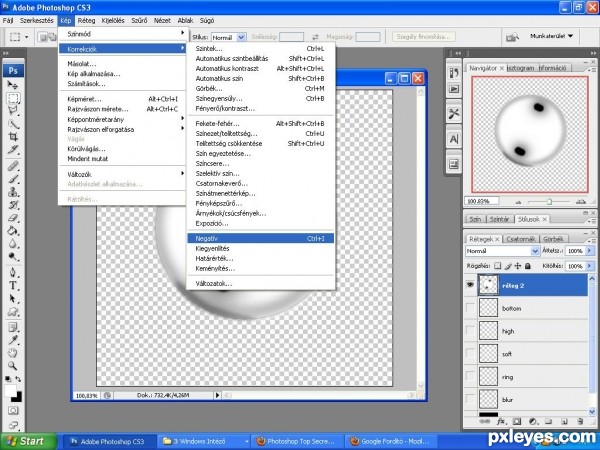The width and height of the screenshot is (600, 450).
Task: Select the Rectangular Marquee tool in toolbox
Action: (13, 98)
